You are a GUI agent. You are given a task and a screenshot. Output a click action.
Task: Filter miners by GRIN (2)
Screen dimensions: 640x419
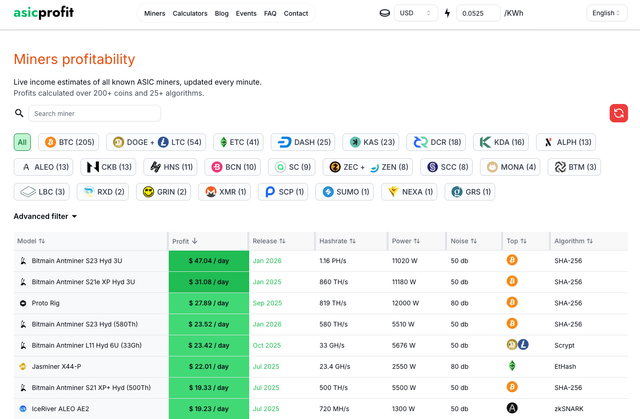[164, 192]
